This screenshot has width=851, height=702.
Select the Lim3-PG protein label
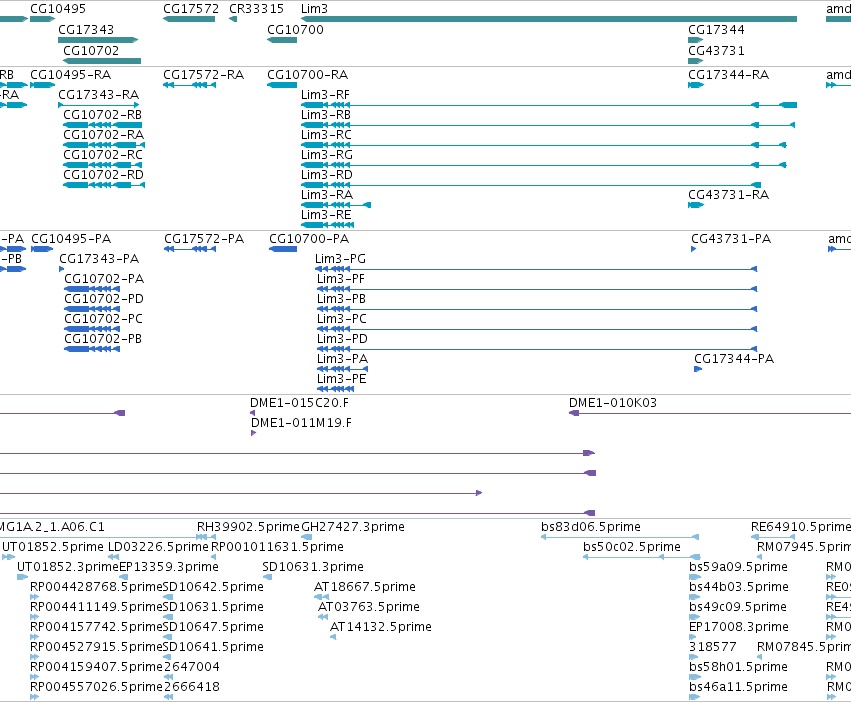point(340,259)
